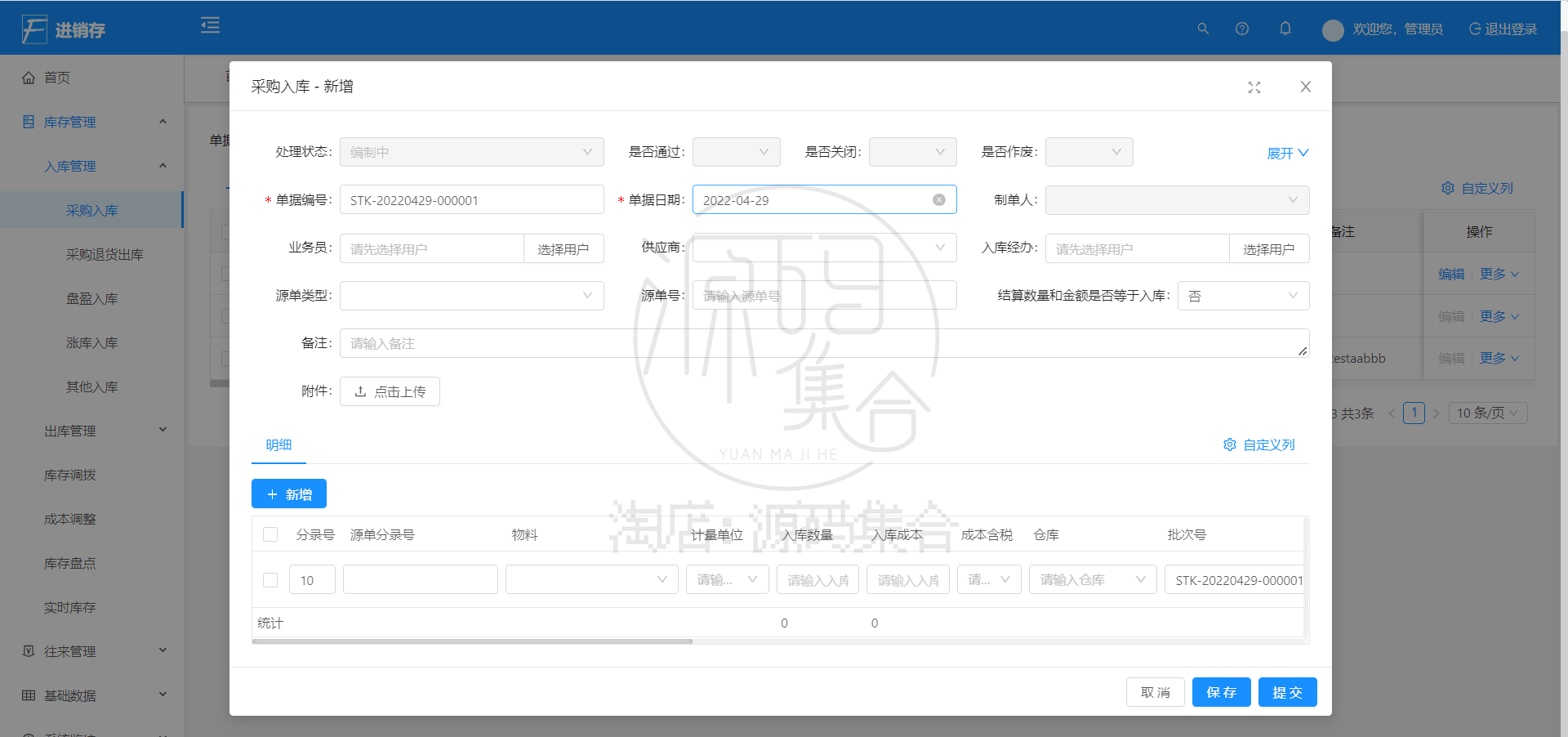The image size is (1568, 737).
Task: Clear the 单据日期 field with the X icon
Action: 939,200
